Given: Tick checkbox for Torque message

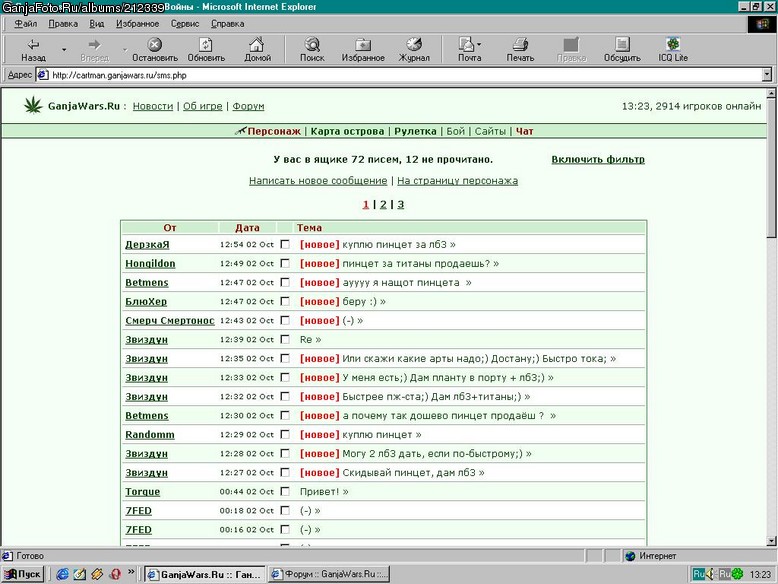Looking at the screenshot, I should point(285,491).
